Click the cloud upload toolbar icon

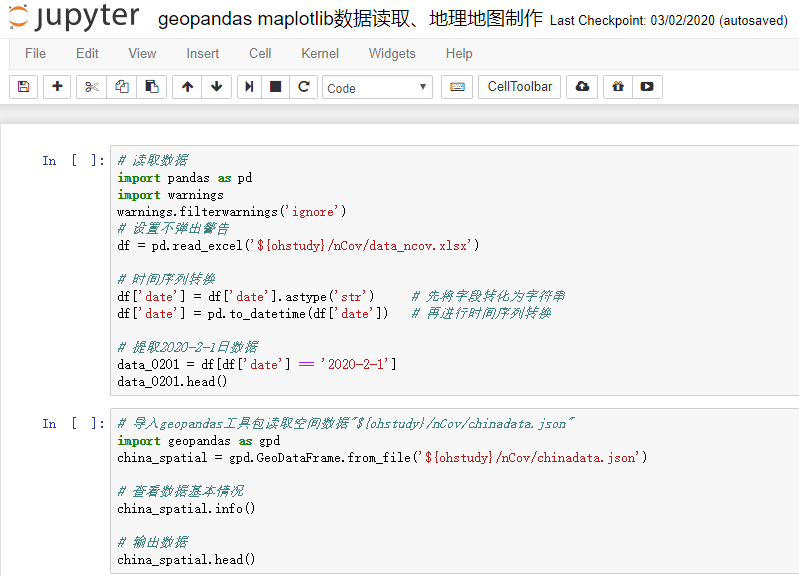pos(582,87)
